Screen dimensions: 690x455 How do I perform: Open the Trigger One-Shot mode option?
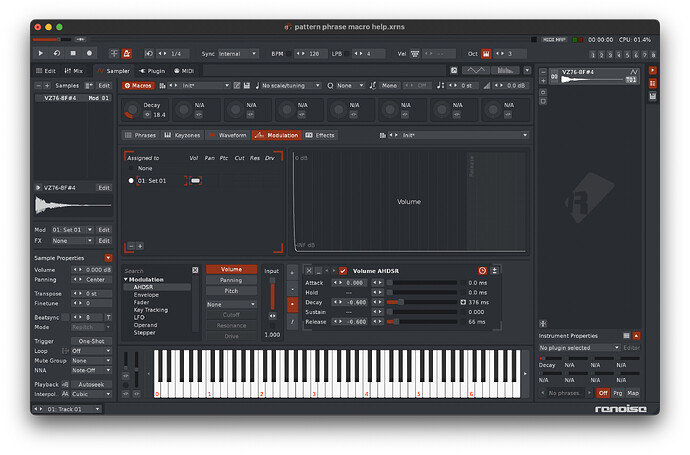coord(91,341)
